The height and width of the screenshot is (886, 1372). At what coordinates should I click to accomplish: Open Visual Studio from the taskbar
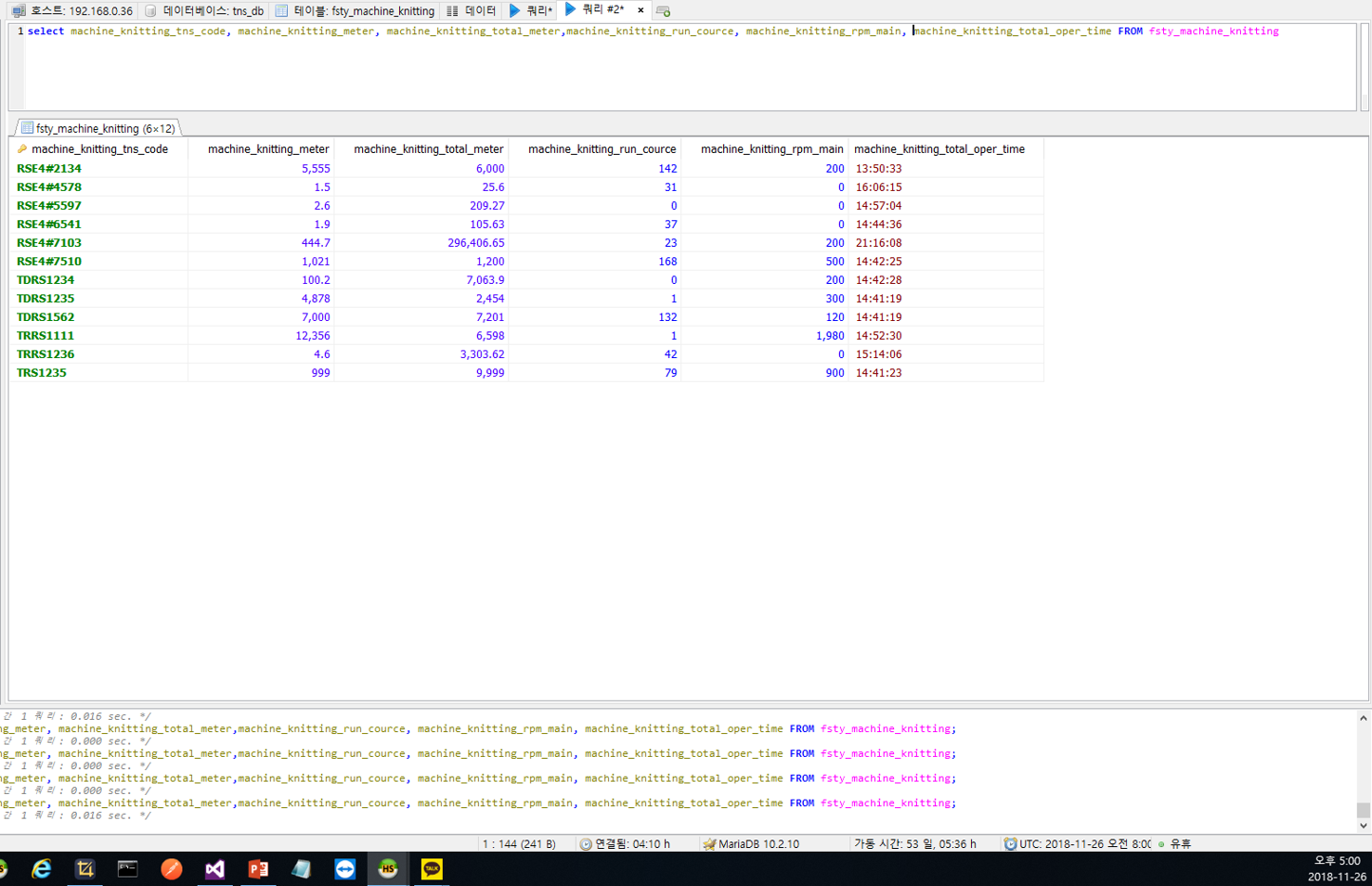pyautogui.click(x=215, y=869)
